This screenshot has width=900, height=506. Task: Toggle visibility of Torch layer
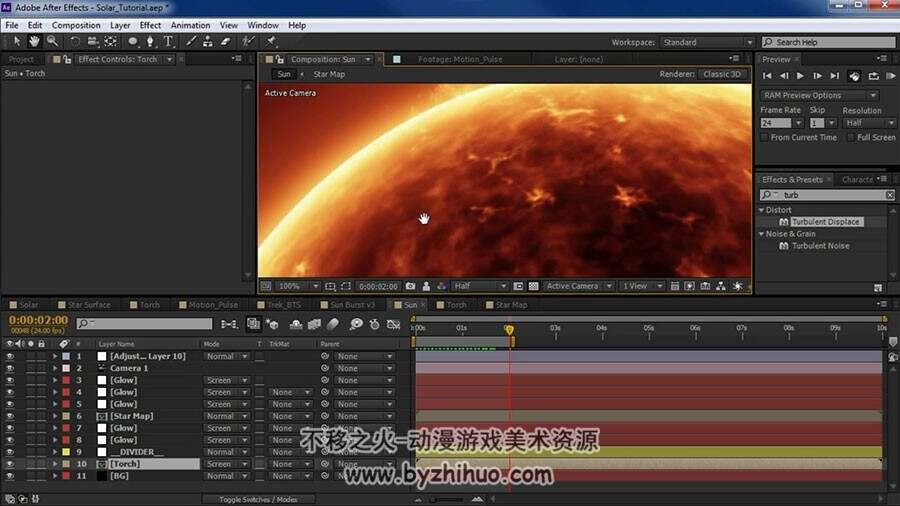10,464
